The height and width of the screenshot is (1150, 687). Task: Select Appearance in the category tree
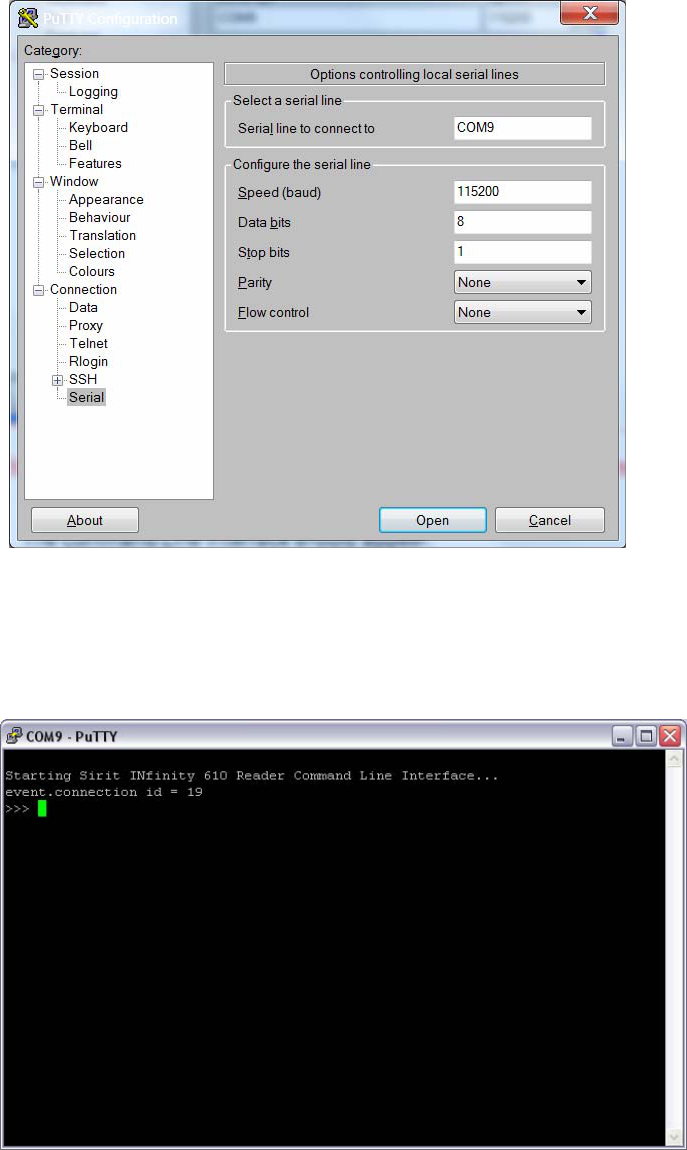point(106,199)
